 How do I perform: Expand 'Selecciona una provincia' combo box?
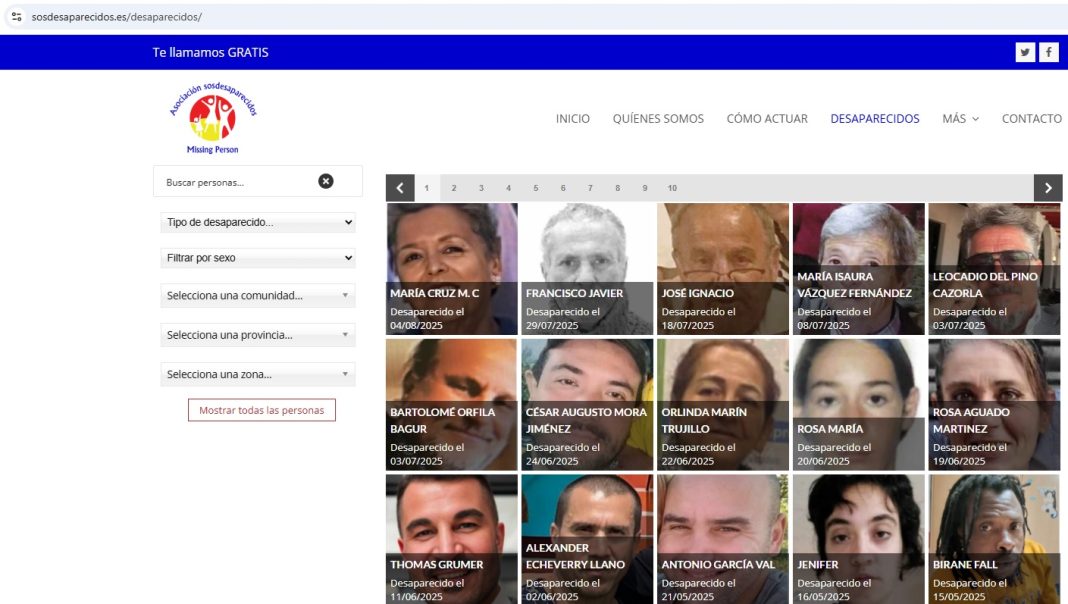click(258, 335)
